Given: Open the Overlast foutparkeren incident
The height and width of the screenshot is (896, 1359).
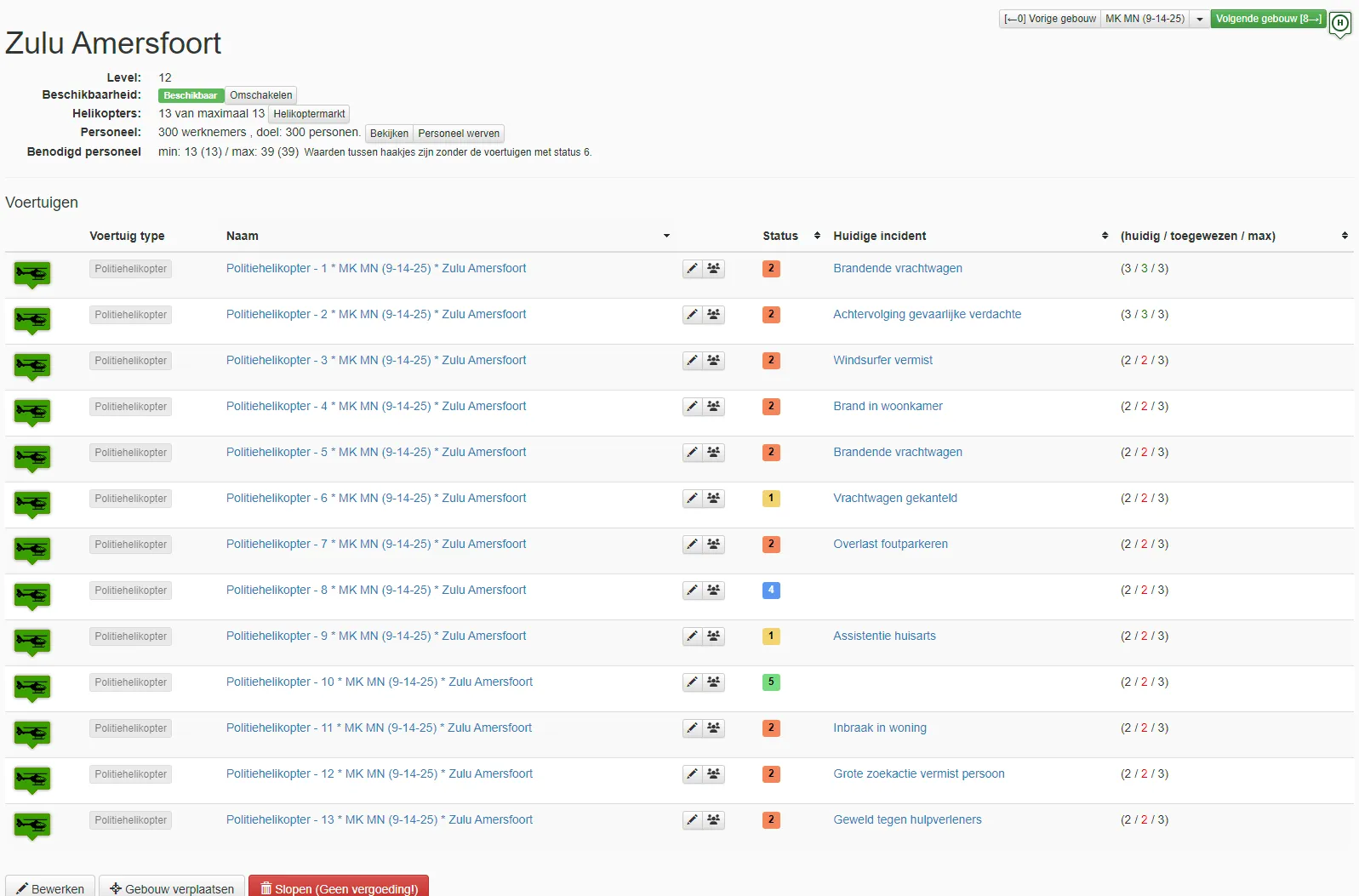Looking at the screenshot, I should (890, 544).
